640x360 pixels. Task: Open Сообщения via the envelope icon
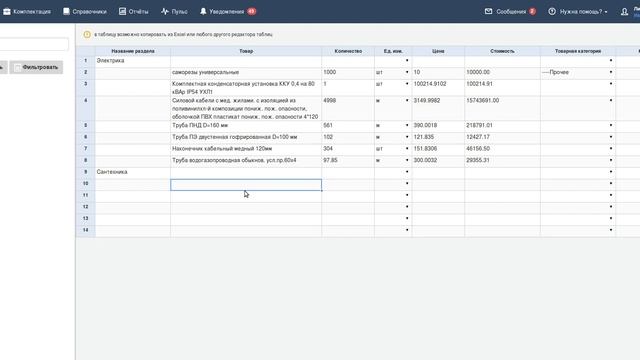489,11
